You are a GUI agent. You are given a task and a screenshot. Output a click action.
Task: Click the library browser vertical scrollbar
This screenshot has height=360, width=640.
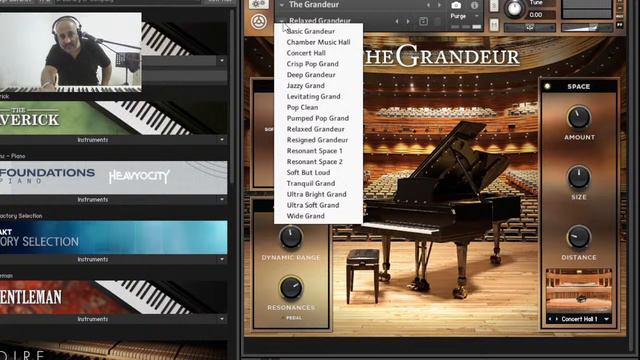pos(232,98)
